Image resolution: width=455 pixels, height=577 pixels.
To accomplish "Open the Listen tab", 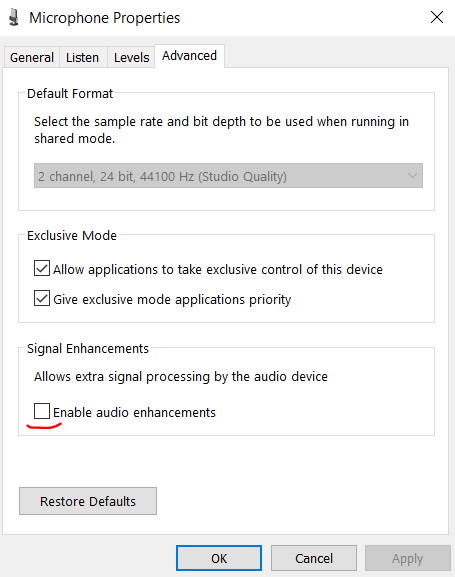I will (82, 57).
